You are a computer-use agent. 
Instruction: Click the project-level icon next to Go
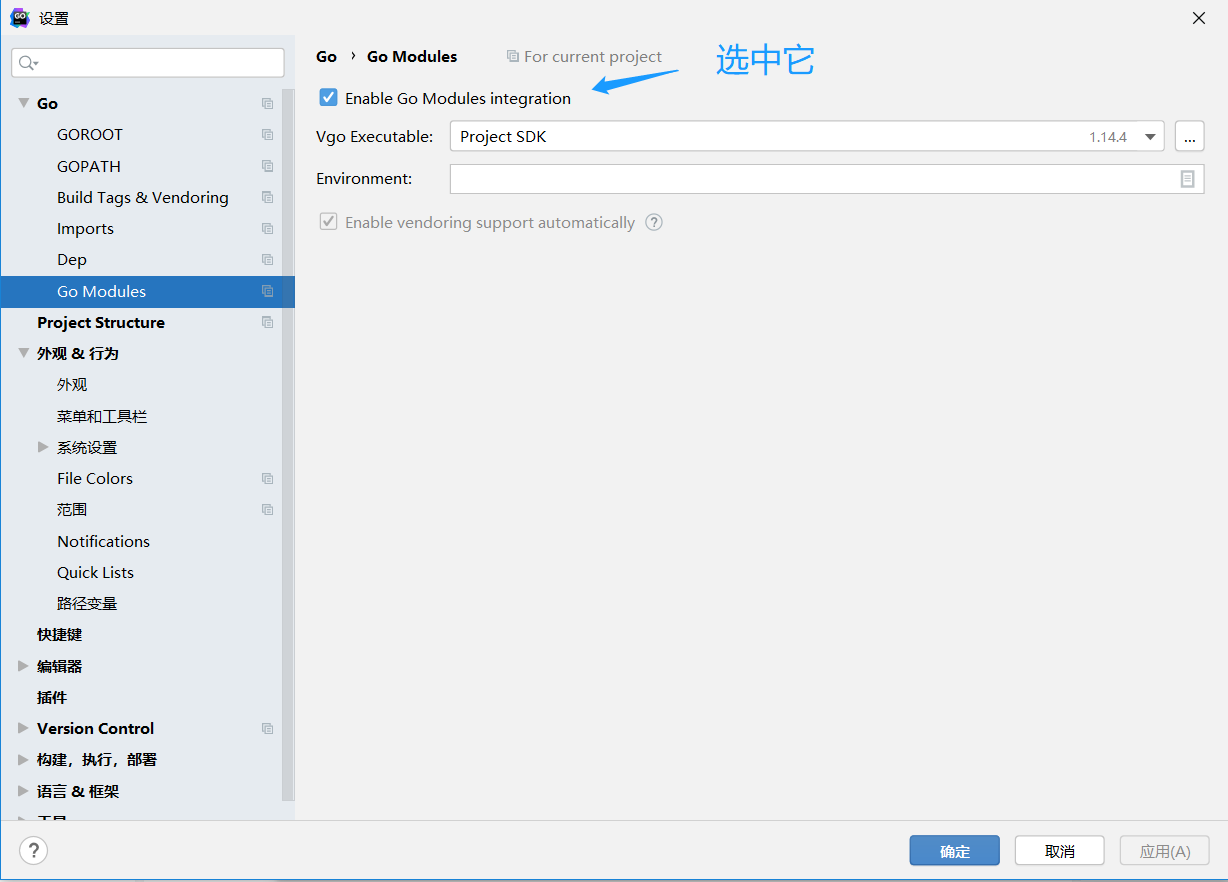[267, 103]
